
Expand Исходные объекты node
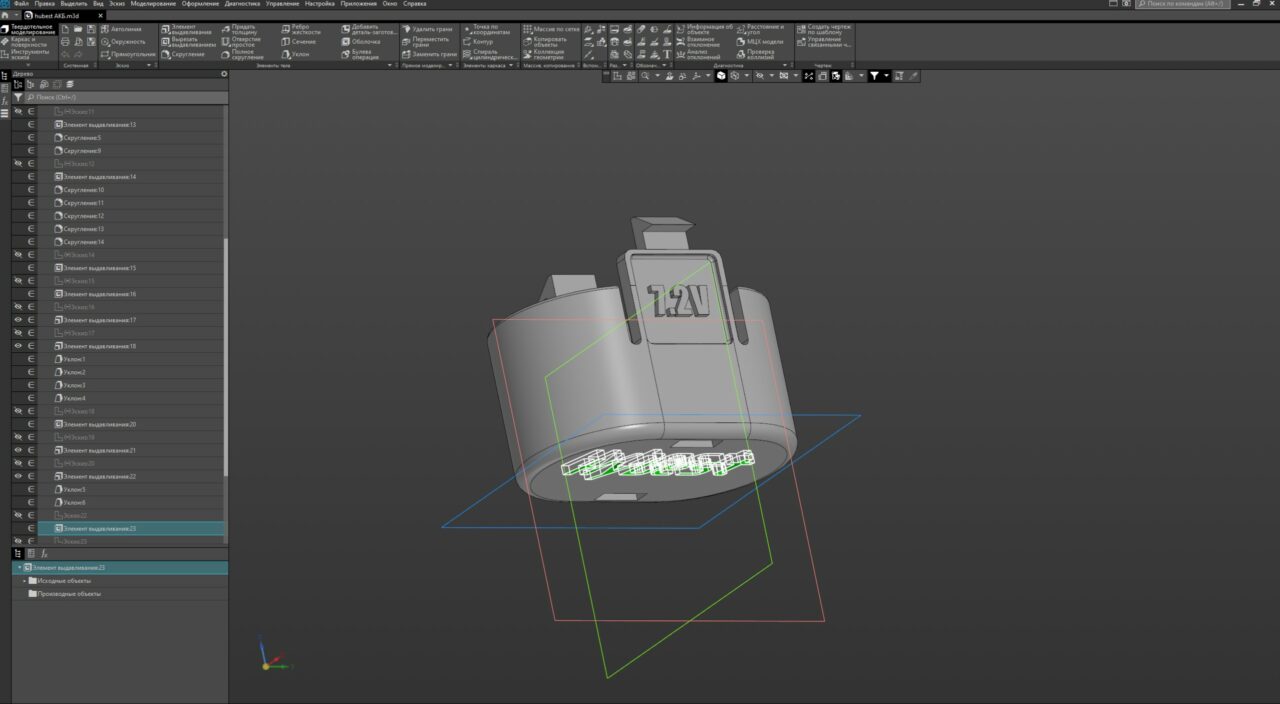(x=24, y=581)
